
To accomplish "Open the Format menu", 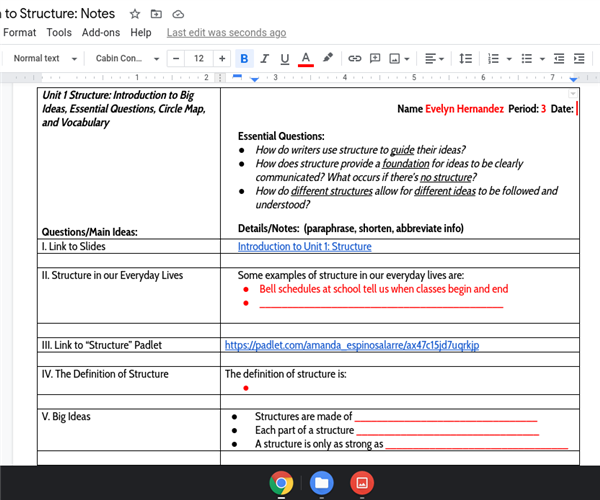I will 19,33.
